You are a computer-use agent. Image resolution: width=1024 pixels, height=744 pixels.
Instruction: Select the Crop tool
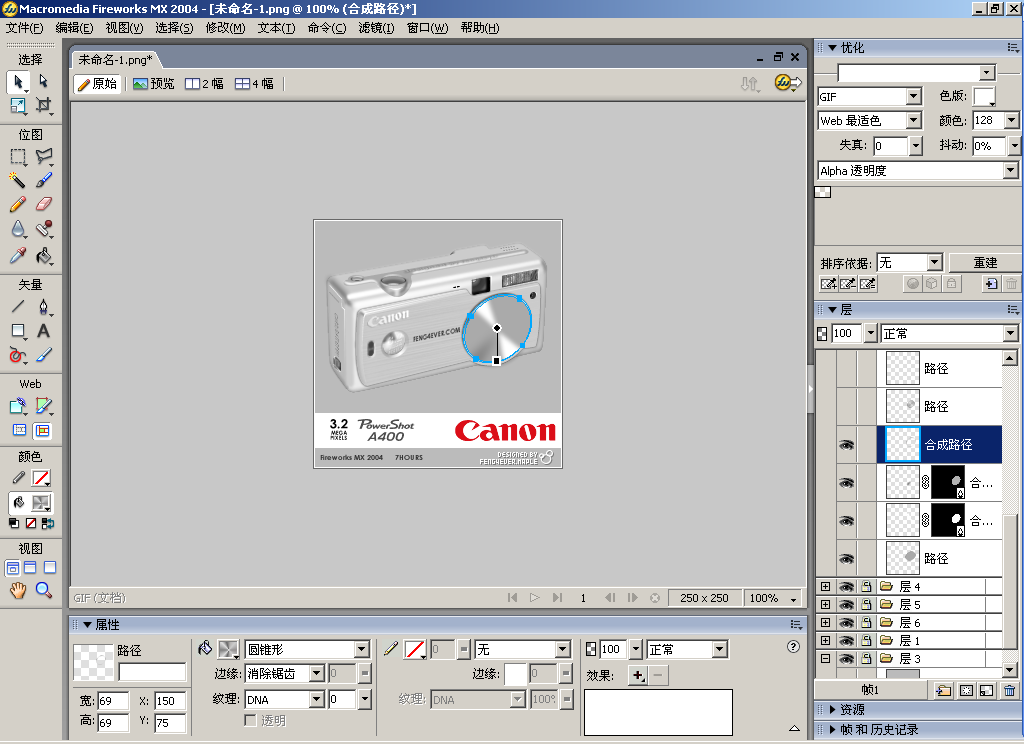[43, 105]
